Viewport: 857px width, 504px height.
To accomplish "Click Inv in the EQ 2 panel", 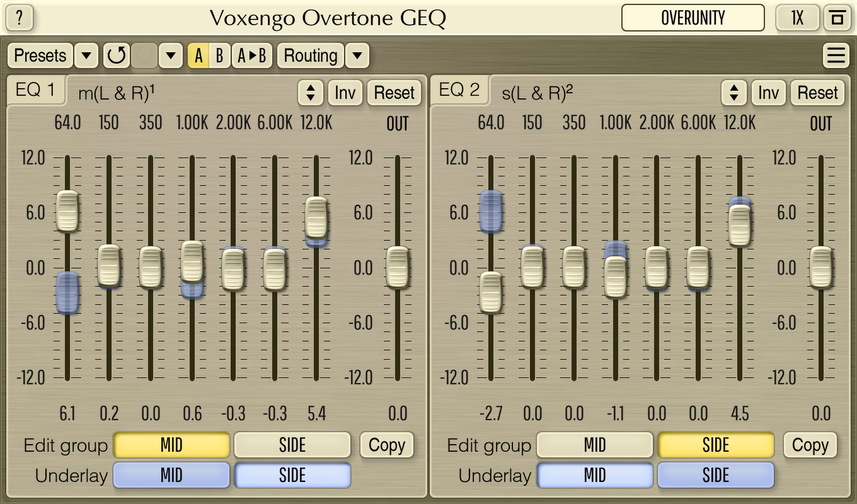I will point(768,93).
